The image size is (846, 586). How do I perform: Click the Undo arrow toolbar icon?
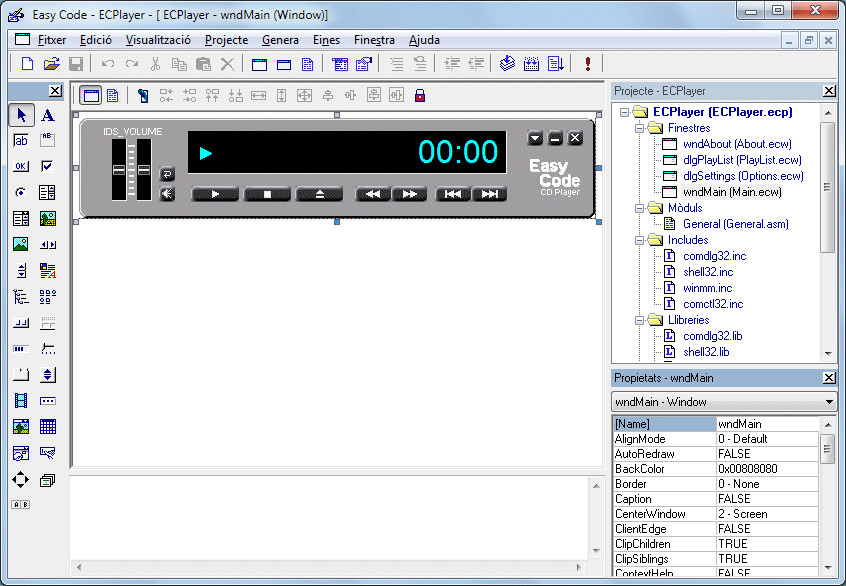click(108, 64)
